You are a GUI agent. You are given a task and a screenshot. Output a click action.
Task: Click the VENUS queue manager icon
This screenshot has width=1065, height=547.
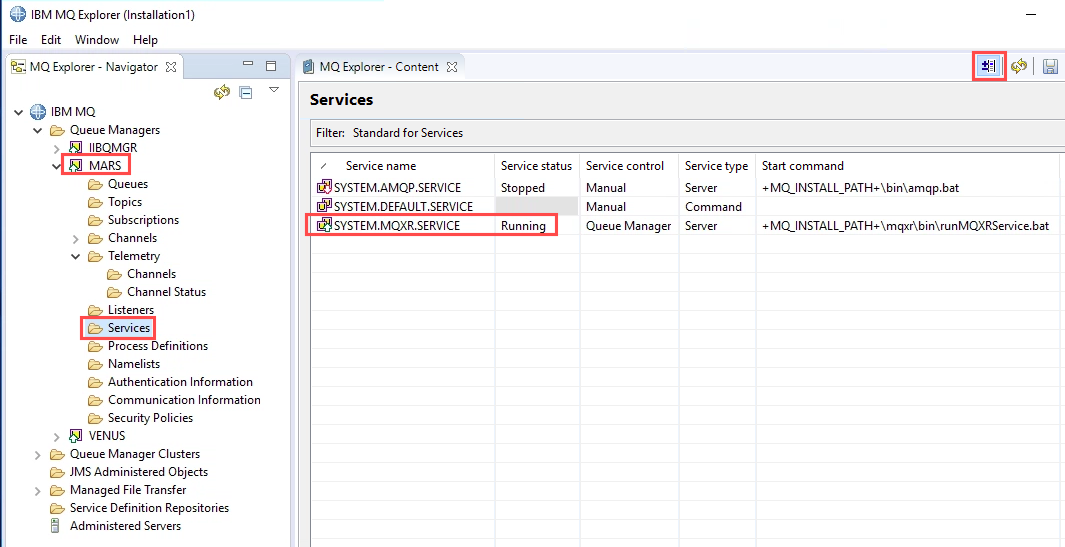76,436
